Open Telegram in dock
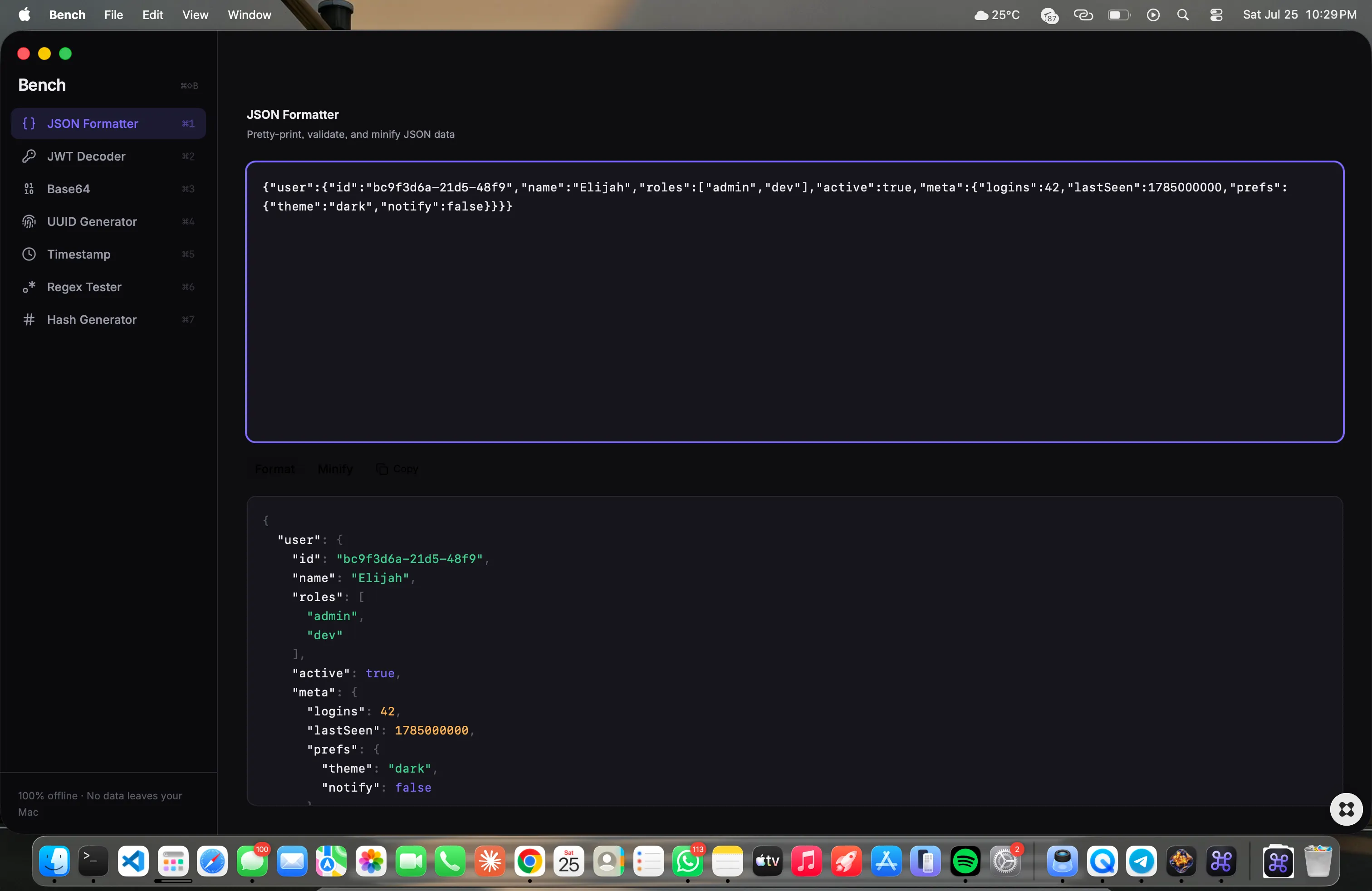Screen dimensions: 1372x891 click(1142, 862)
